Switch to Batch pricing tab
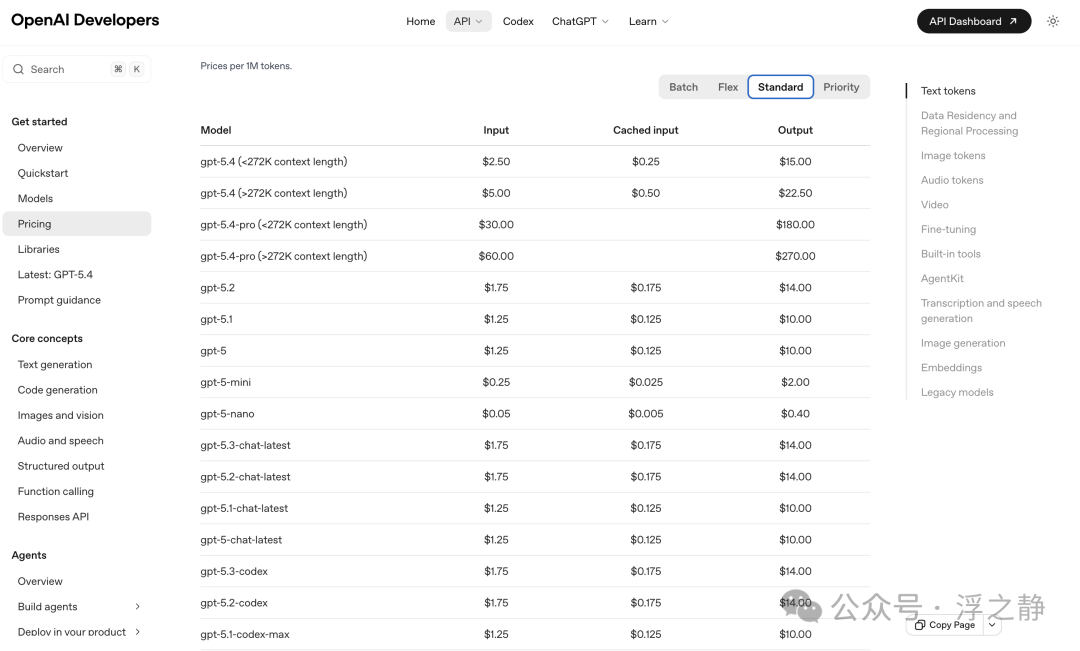The height and width of the screenshot is (651, 1080). [x=683, y=87]
